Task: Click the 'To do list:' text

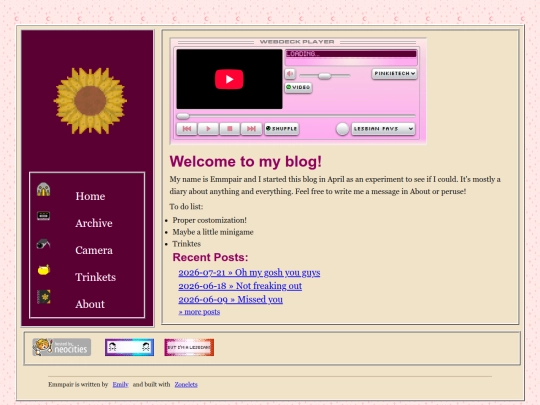Action: (x=186, y=207)
